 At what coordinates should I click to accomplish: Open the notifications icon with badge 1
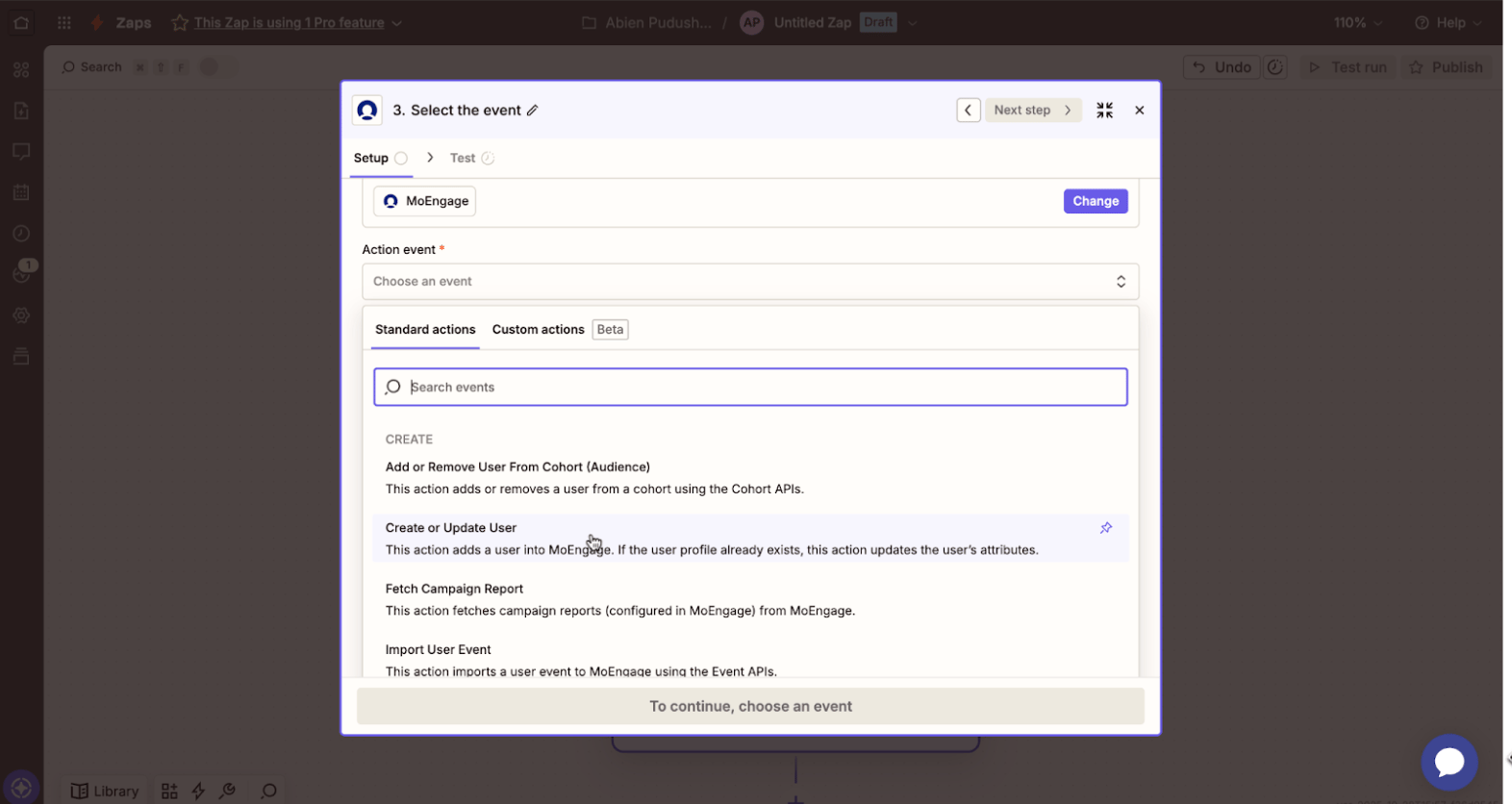(x=23, y=272)
